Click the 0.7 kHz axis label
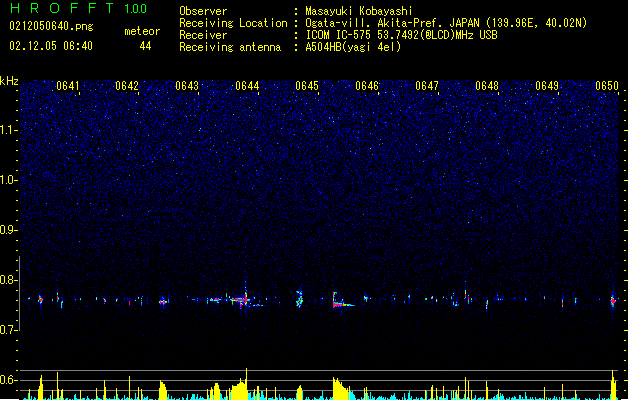629x400 pixels. (x=8, y=330)
